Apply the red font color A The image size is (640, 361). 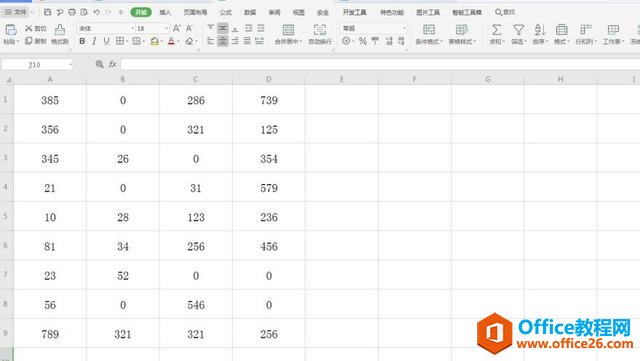(171, 41)
